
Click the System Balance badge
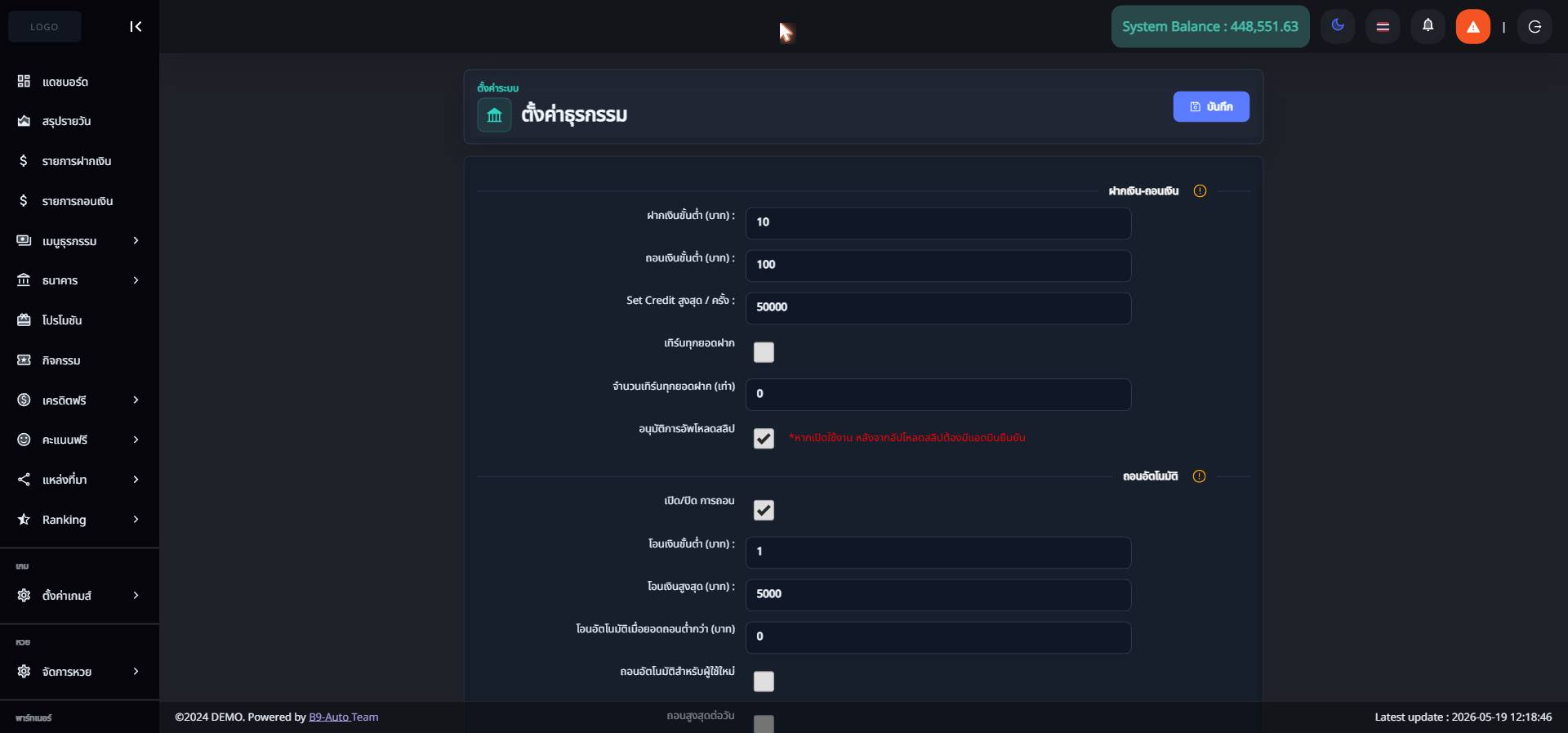pos(1210,27)
